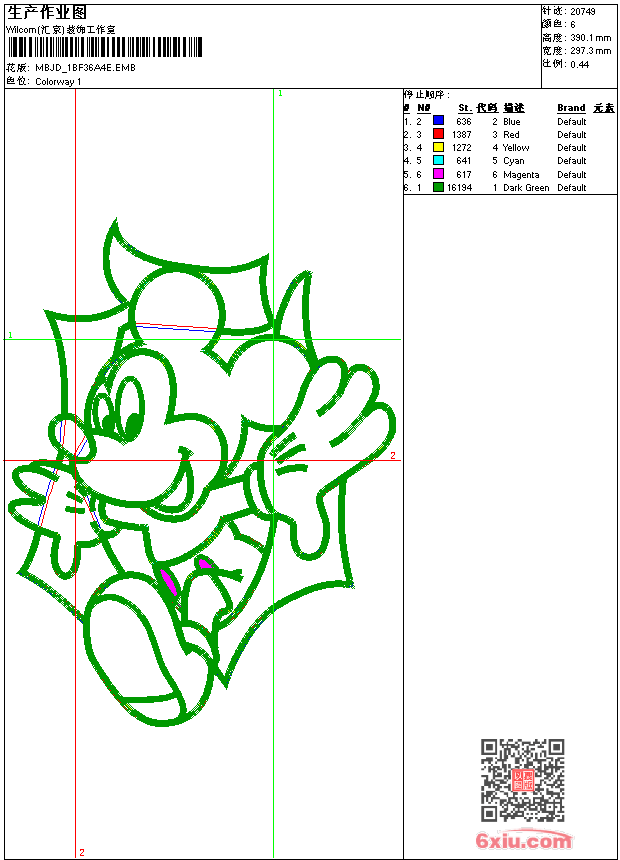
Task: Click the 生产作业图 title
Action: (47, 13)
